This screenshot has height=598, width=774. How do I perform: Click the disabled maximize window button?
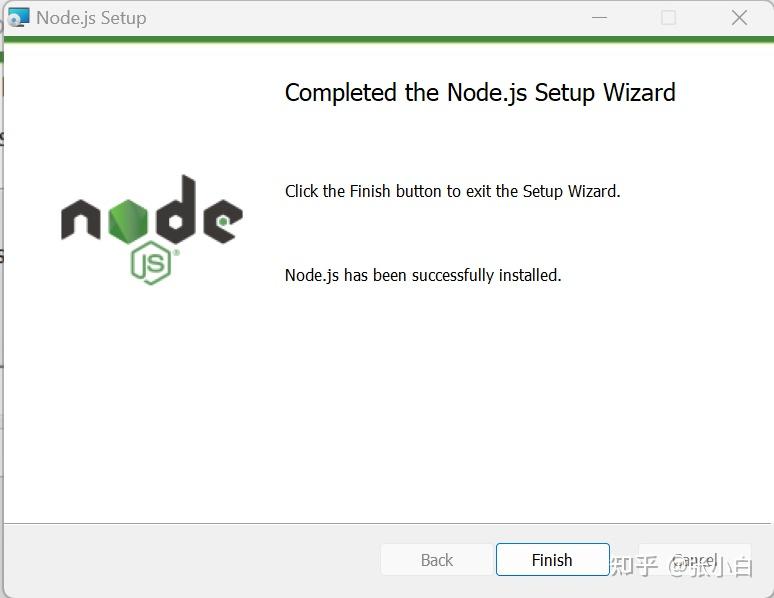[x=669, y=18]
